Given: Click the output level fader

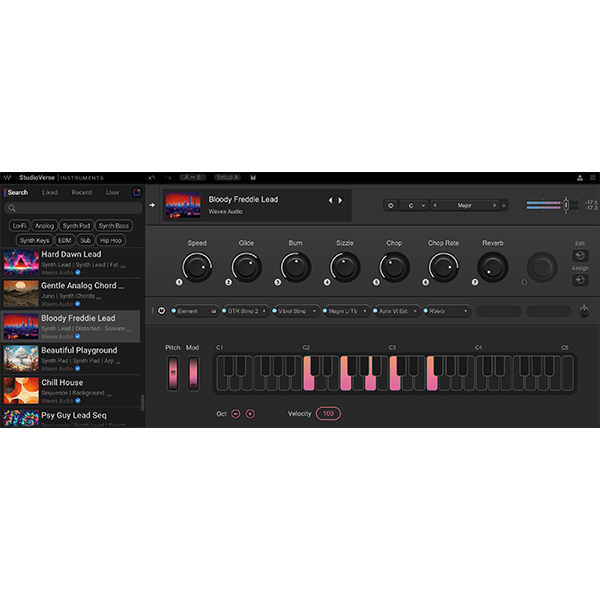Looking at the screenshot, I should tap(566, 205).
